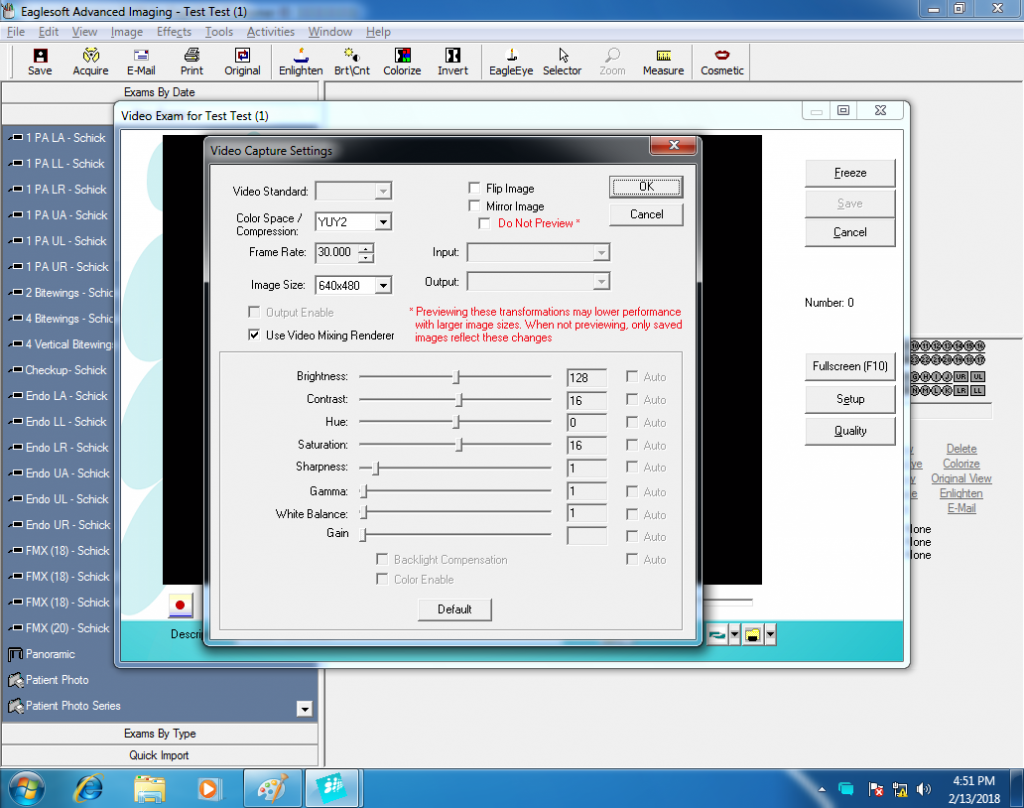This screenshot has width=1024, height=808.
Task: Open the Cosmetic imaging tool
Action: pyautogui.click(x=722, y=62)
